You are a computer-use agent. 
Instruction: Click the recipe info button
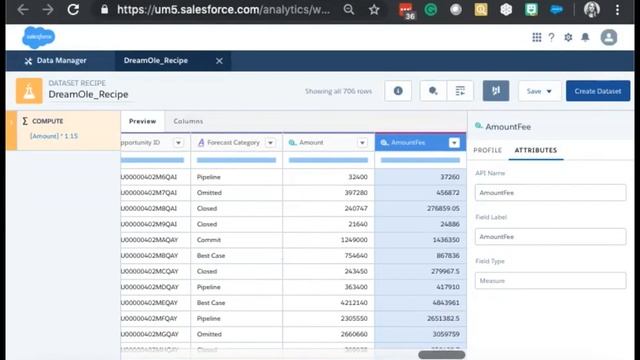398,91
